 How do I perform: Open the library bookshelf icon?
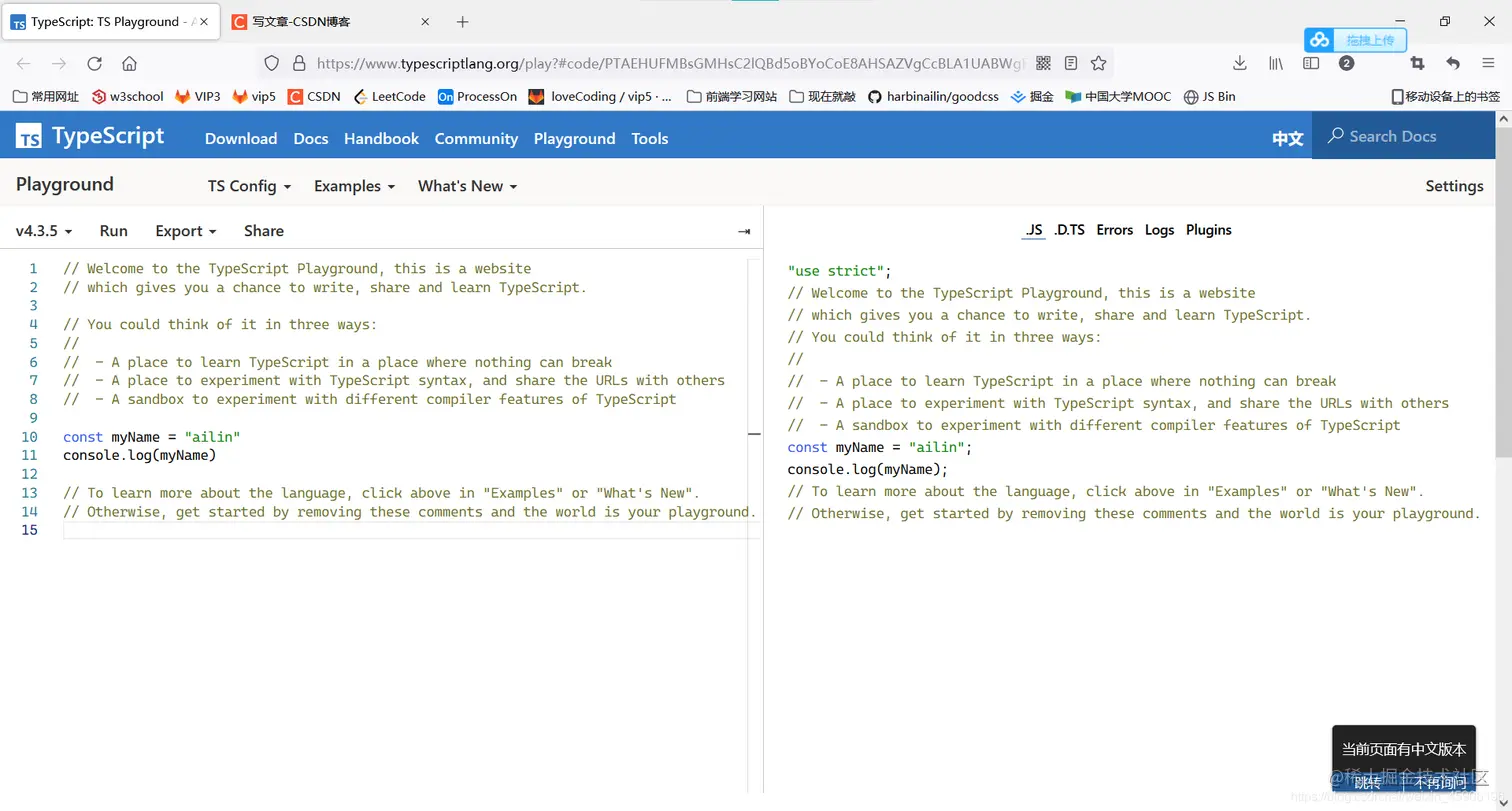(1276, 63)
